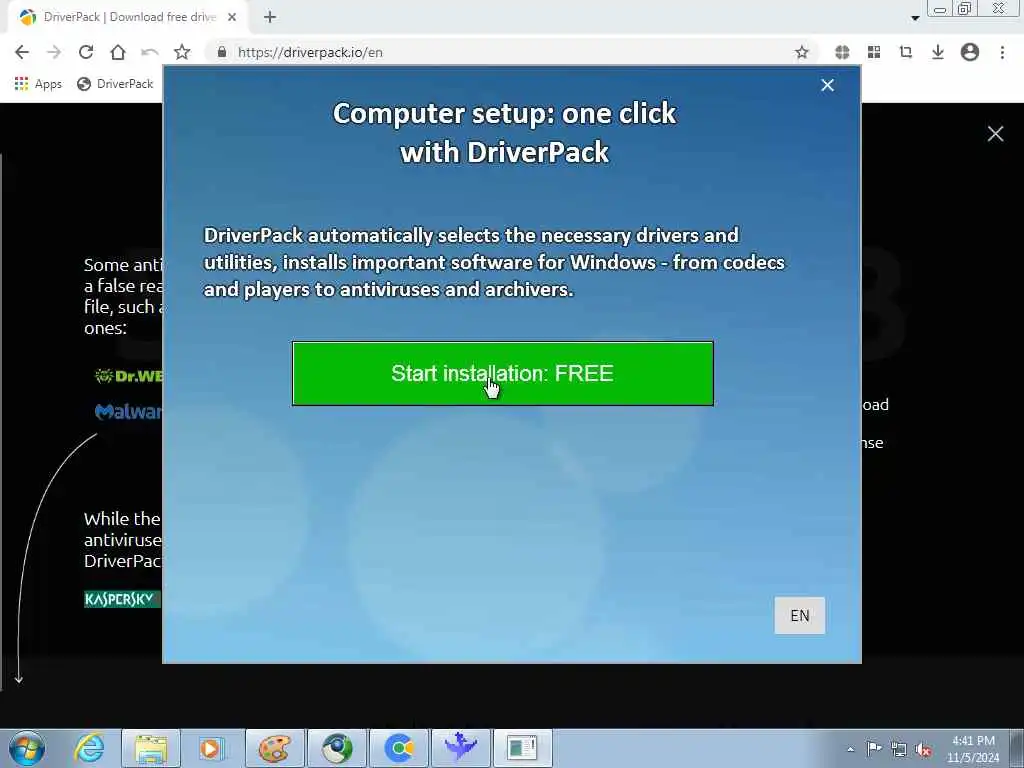Launch Internet Explorer from taskbar
This screenshot has width=1024, height=768.
[x=89, y=748]
